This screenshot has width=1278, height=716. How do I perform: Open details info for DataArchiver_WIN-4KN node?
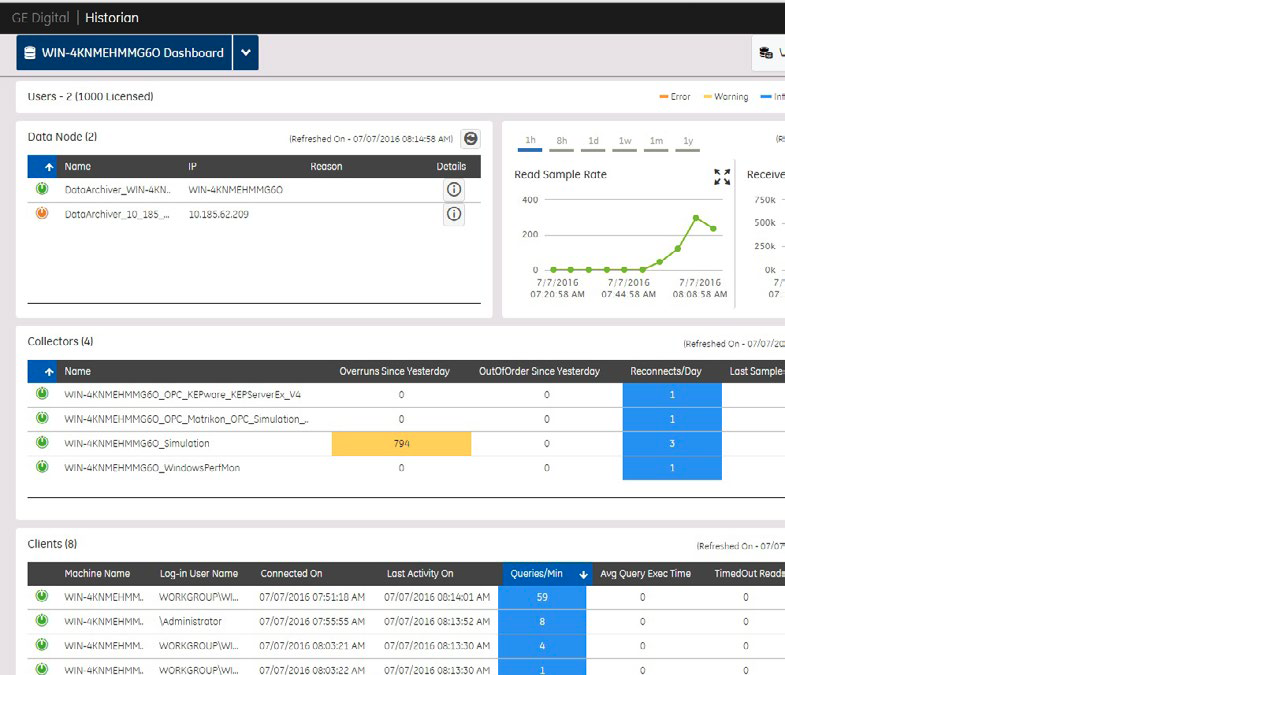click(453, 190)
